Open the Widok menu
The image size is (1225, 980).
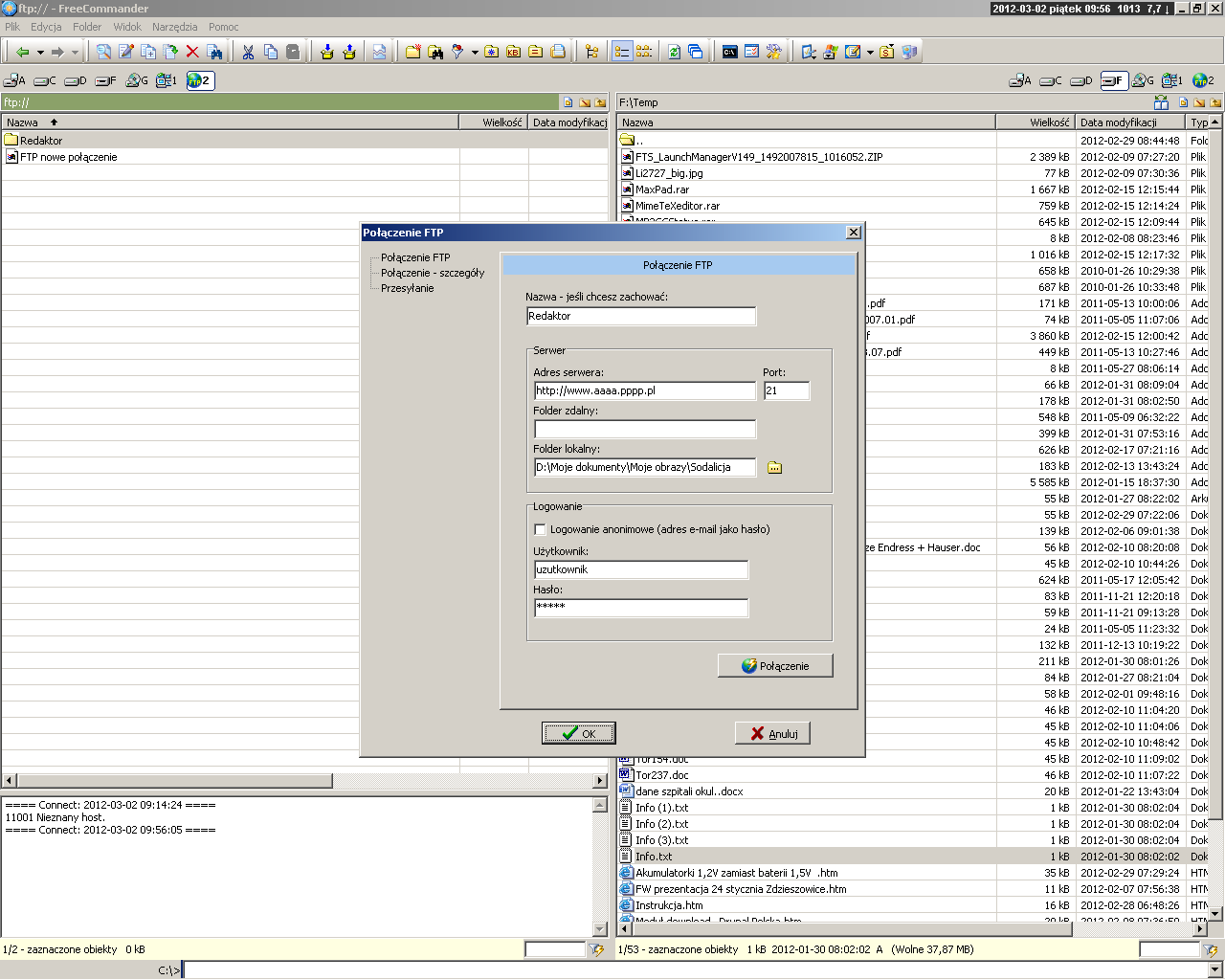(127, 27)
